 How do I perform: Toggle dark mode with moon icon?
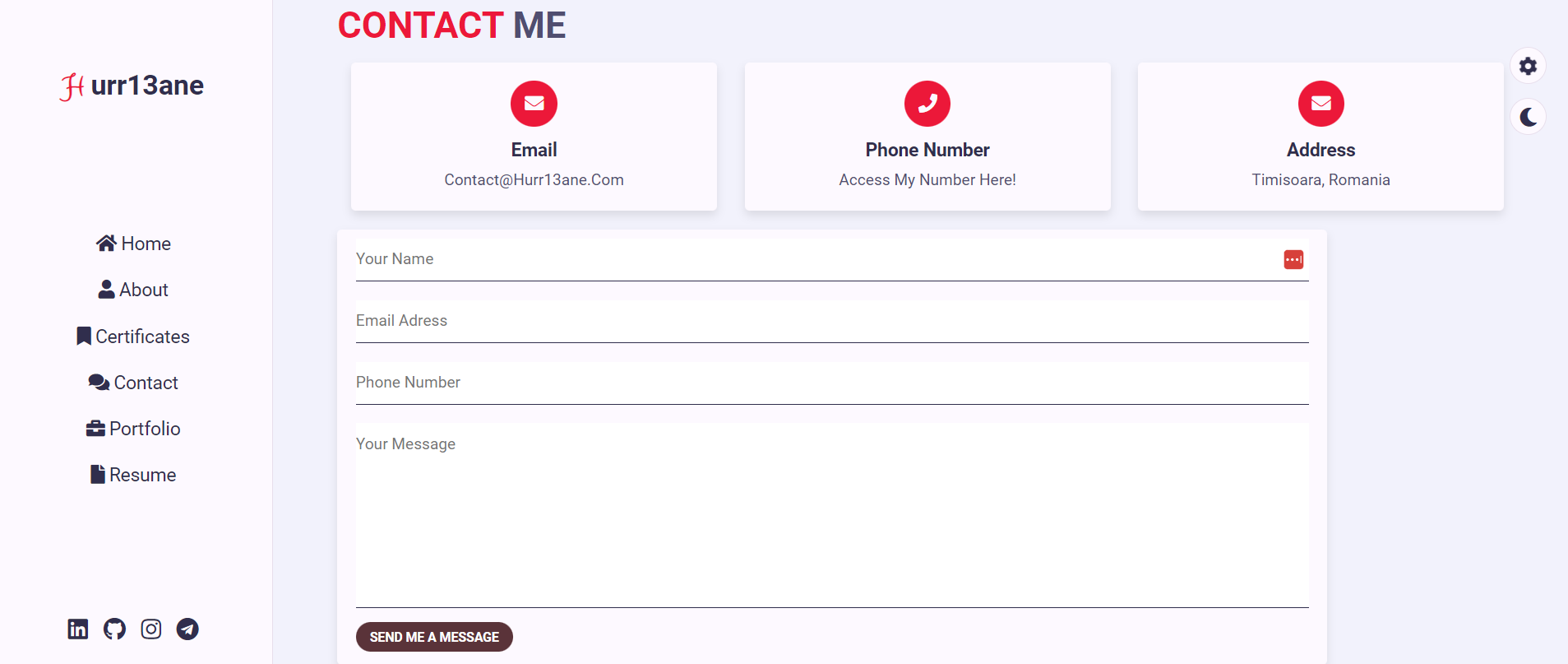point(1528,117)
